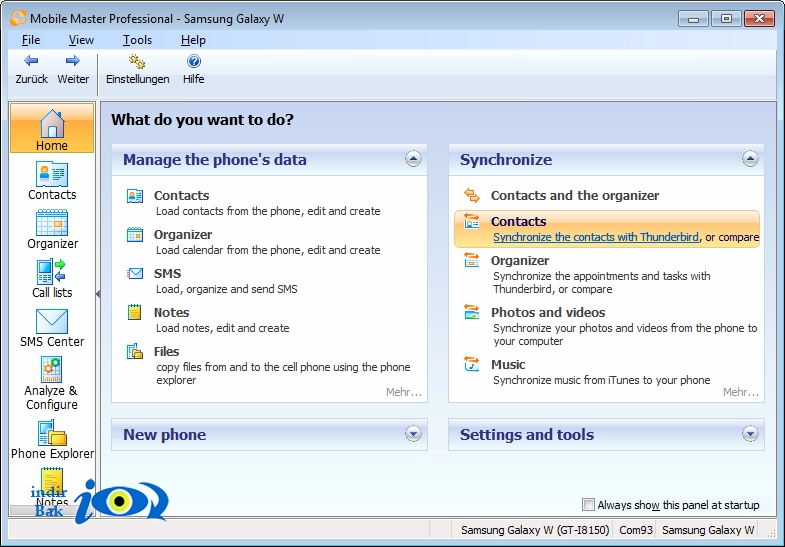This screenshot has width=785, height=547.
Task: Open Contacts in the left sidebar
Action: click(52, 181)
